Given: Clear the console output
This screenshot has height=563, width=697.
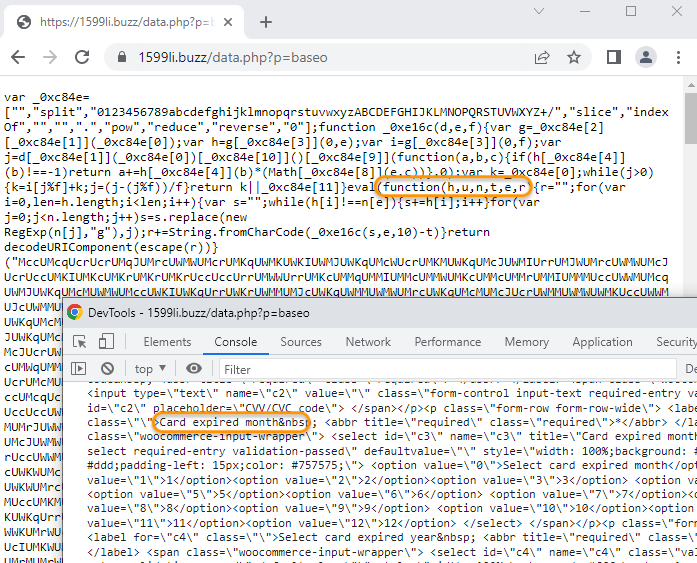Looking at the screenshot, I should [107, 368].
